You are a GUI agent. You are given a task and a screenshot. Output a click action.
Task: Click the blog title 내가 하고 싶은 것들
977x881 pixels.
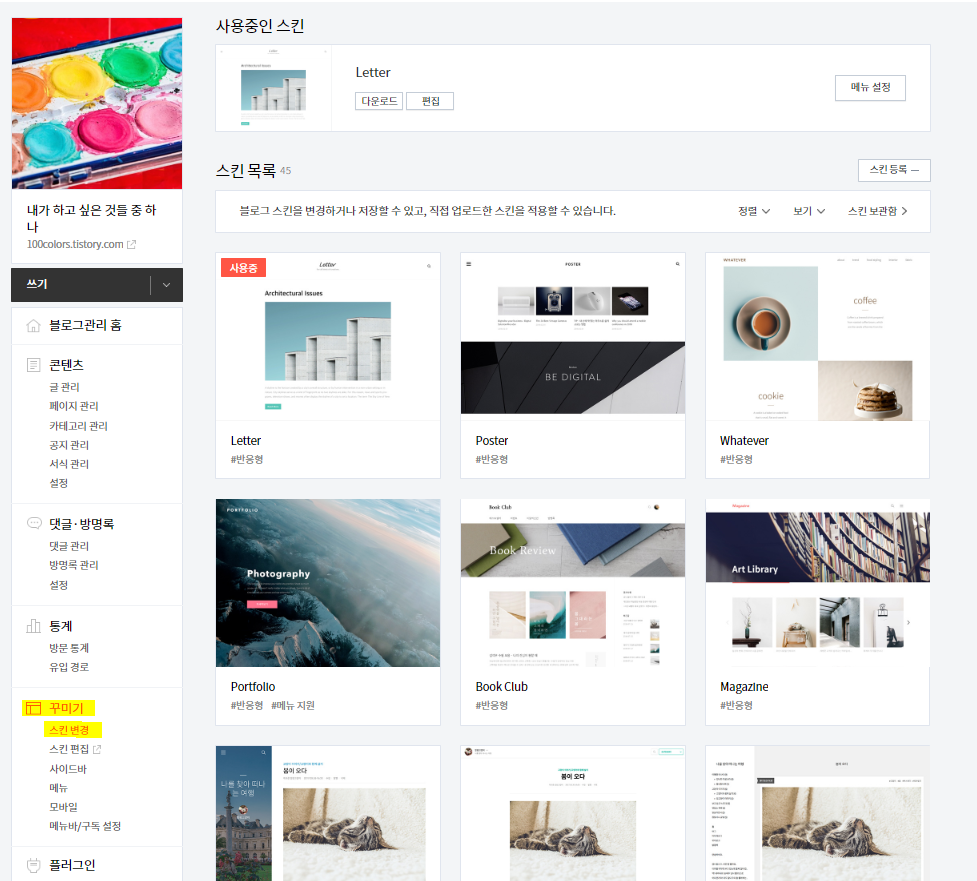(x=92, y=218)
